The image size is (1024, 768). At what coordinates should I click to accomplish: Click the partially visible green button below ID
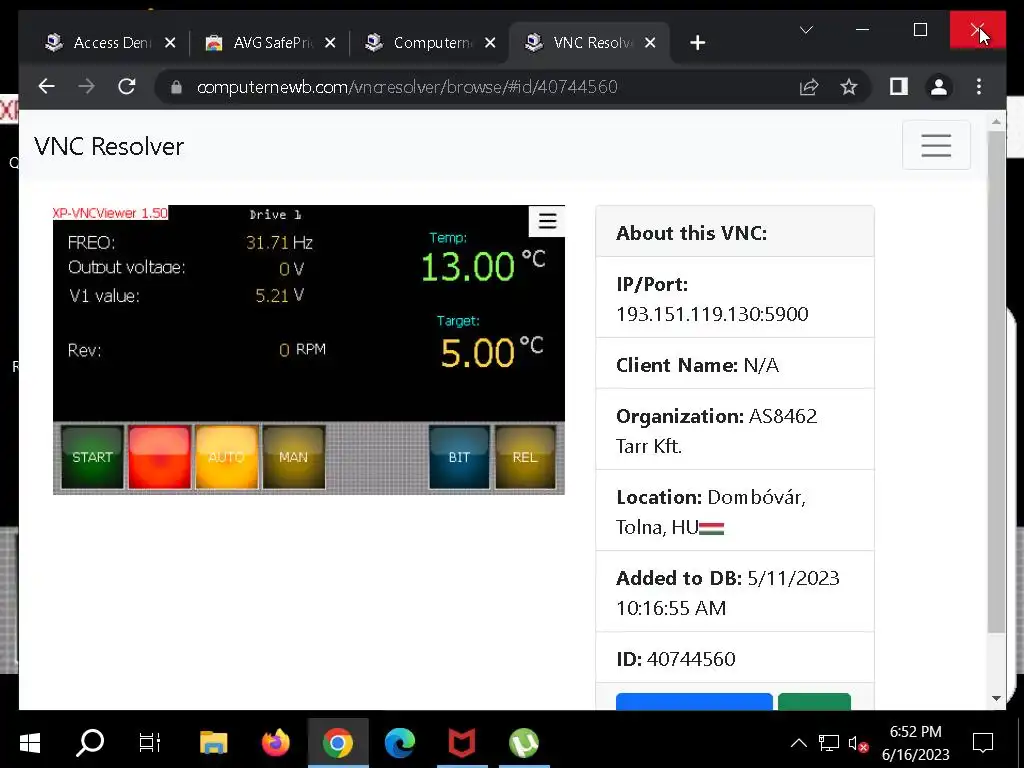[x=814, y=701]
